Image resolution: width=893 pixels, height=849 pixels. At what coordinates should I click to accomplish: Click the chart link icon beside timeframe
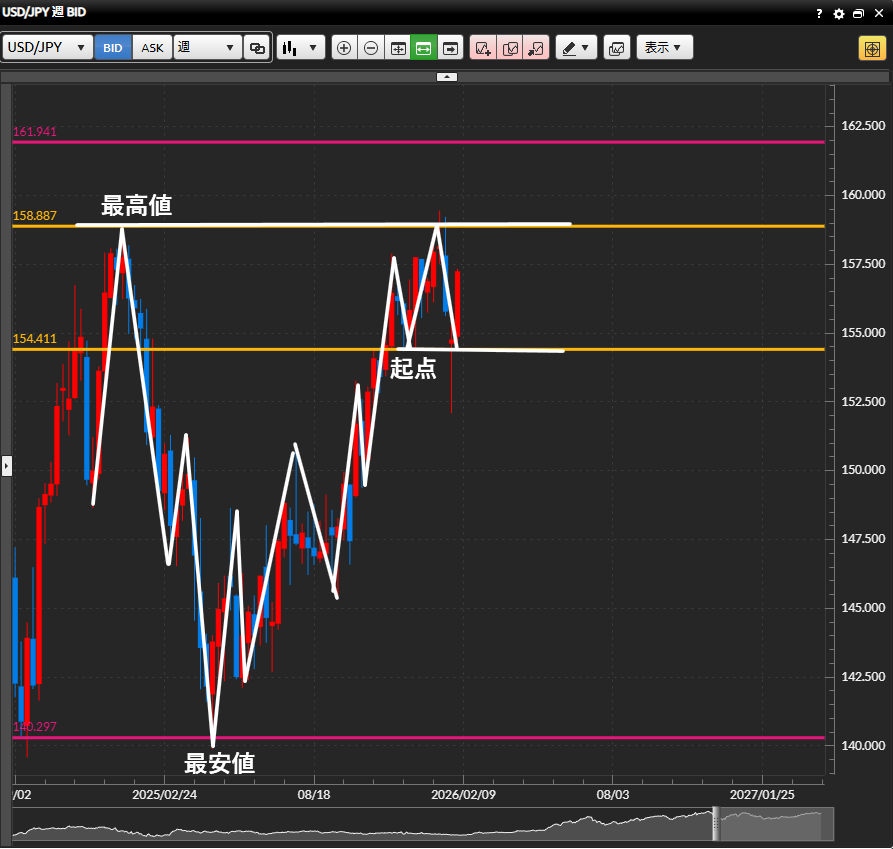pos(257,48)
